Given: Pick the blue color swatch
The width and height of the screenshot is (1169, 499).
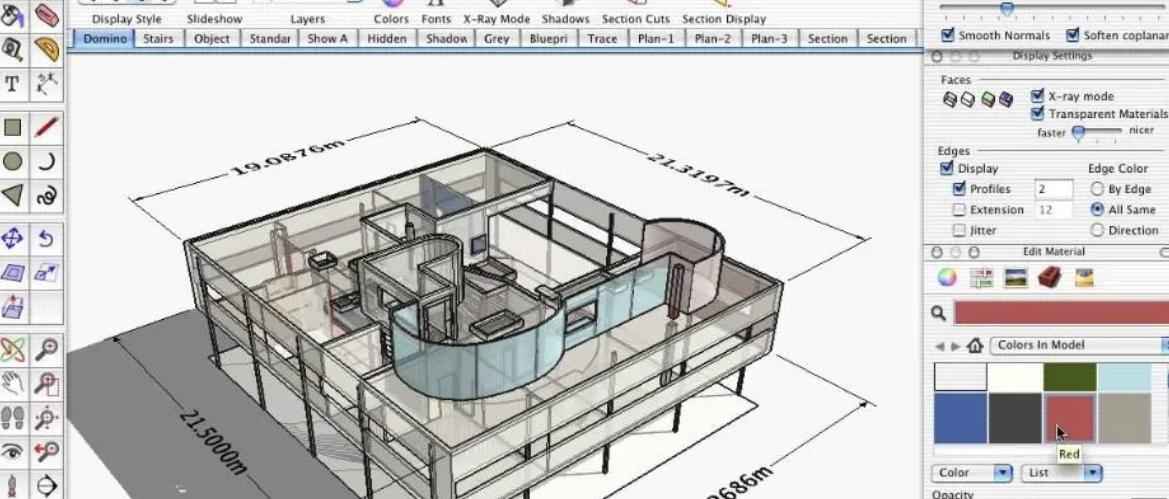Looking at the screenshot, I should click(960, 417).
